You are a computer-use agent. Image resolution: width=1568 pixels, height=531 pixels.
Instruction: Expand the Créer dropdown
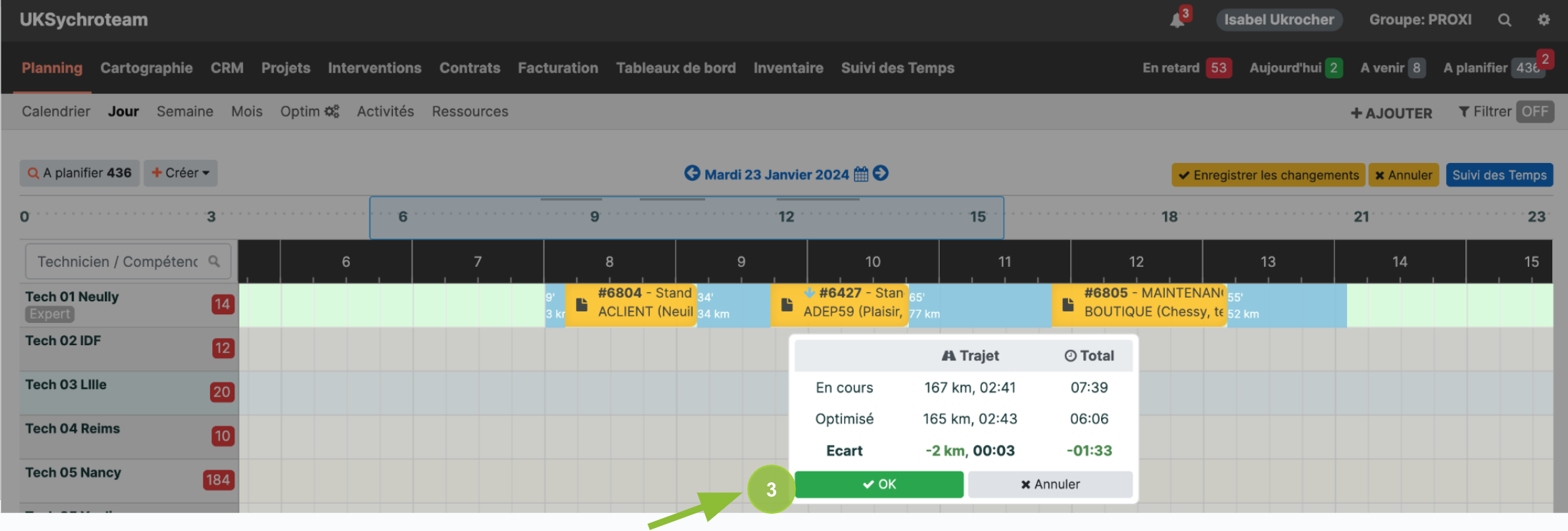click(181, 173)
